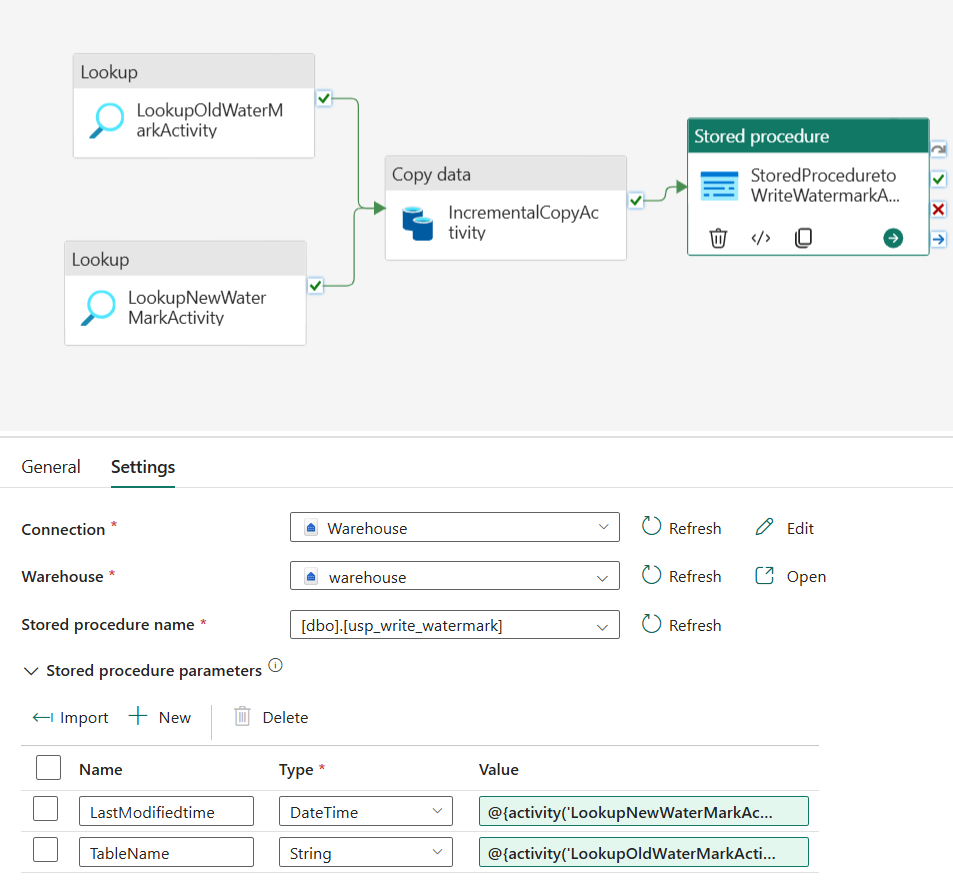Switch to the Settings tab
This screenshot has width=953, height=881.
click(x=142, y=466)
